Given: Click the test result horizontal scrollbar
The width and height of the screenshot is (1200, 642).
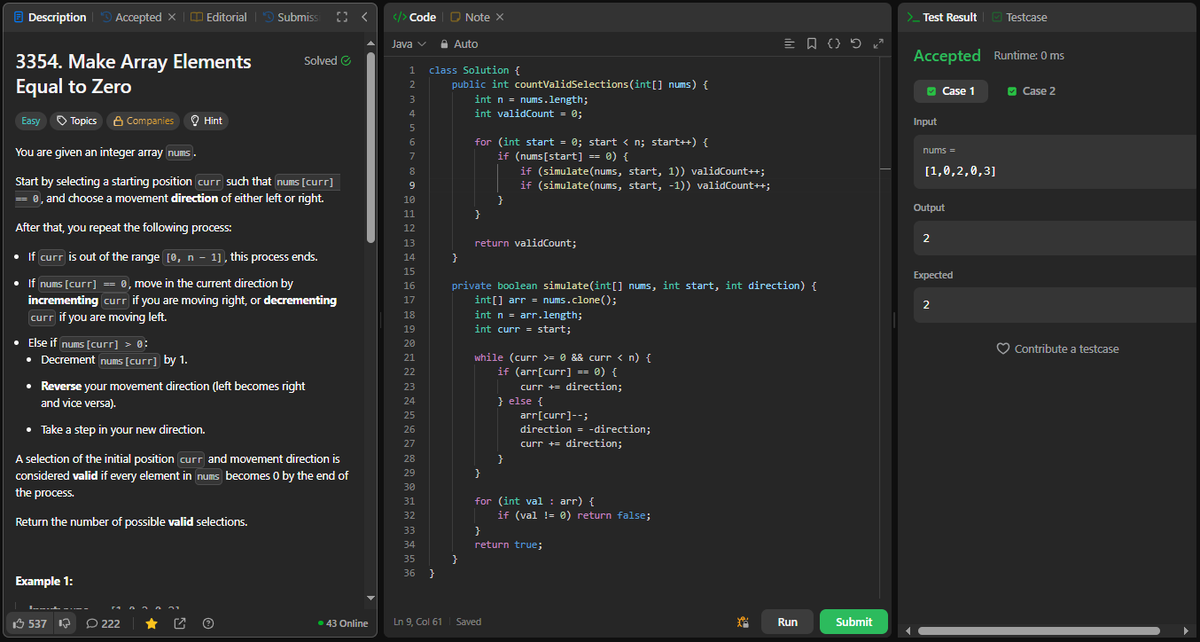Looking at the screenshot, I should (x=1038, y=631).
